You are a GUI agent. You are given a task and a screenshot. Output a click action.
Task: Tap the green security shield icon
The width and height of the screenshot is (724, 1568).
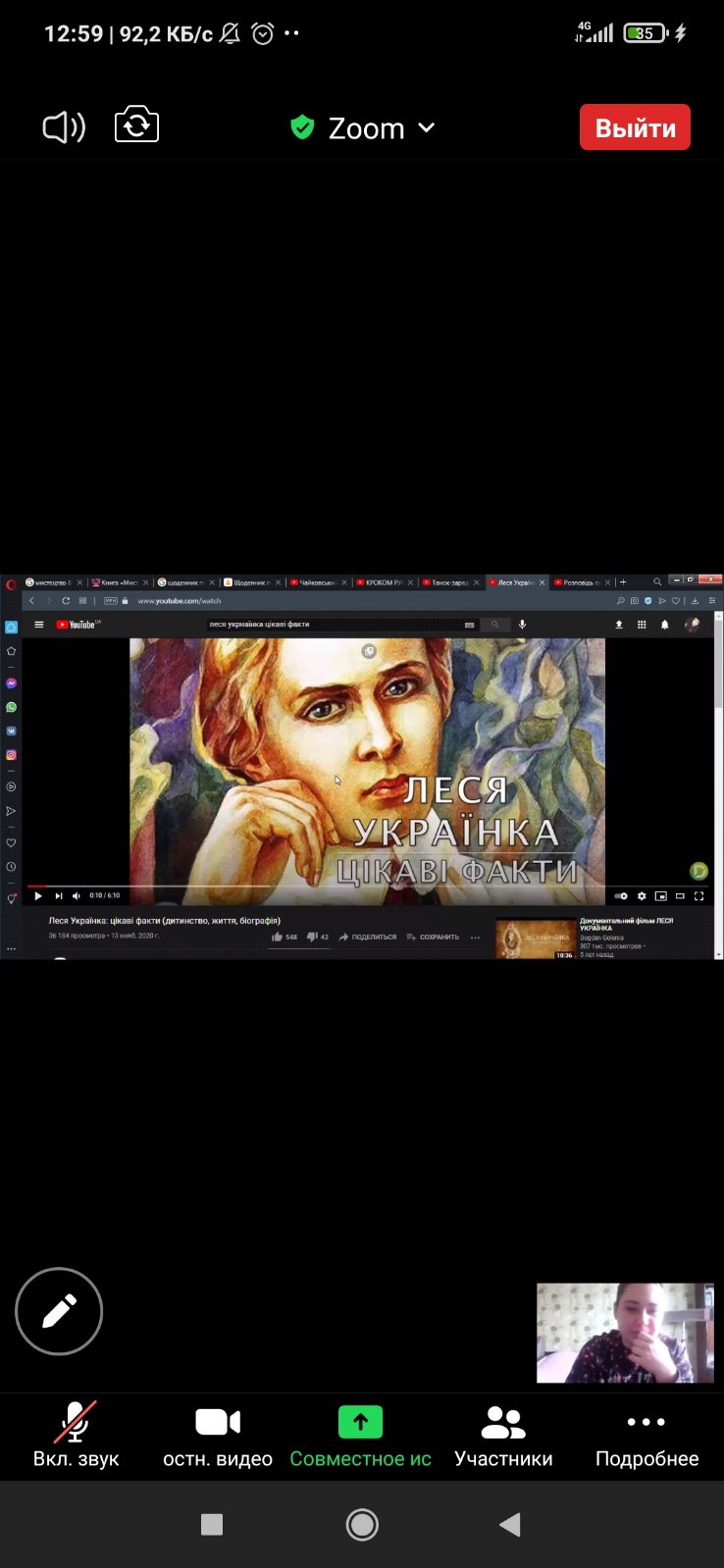(x=302, y=127)
